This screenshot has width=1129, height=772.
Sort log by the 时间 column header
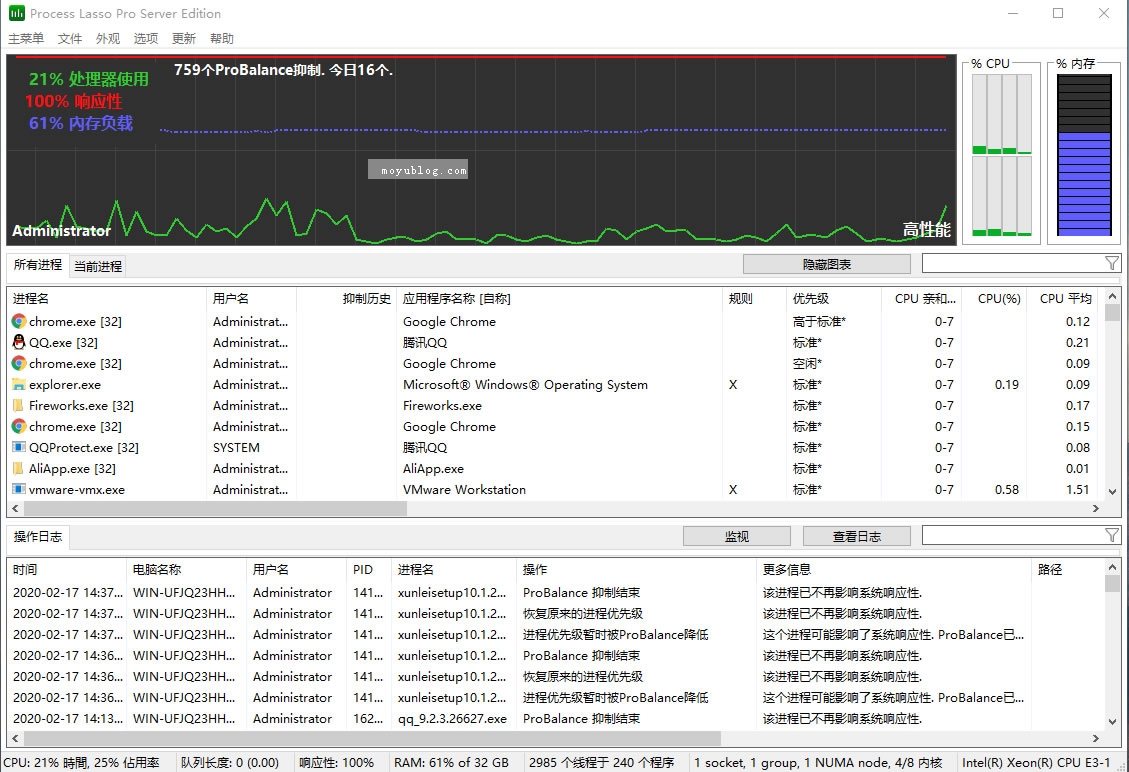point(66,570)
